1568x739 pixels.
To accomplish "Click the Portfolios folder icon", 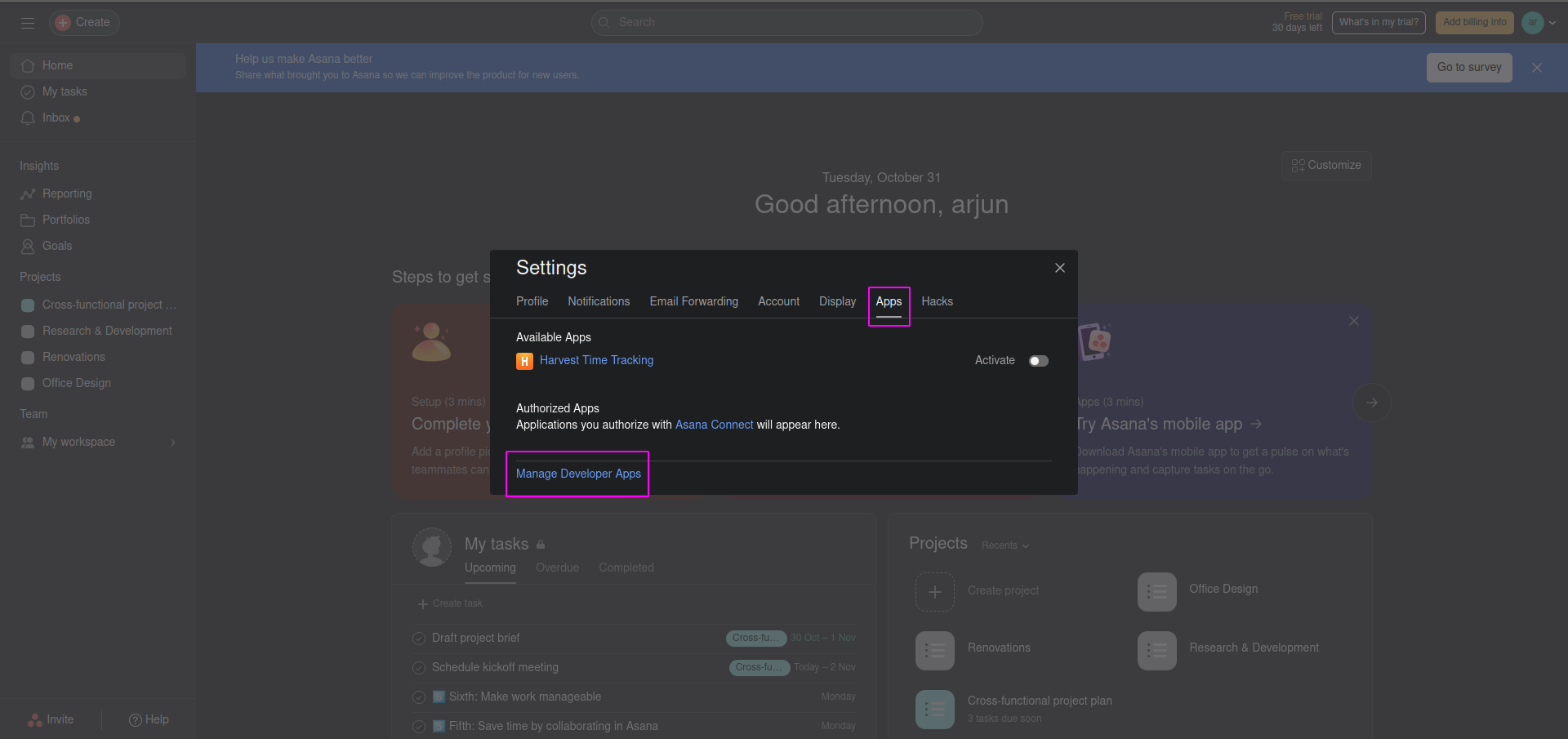I will [x=28, y=220].
